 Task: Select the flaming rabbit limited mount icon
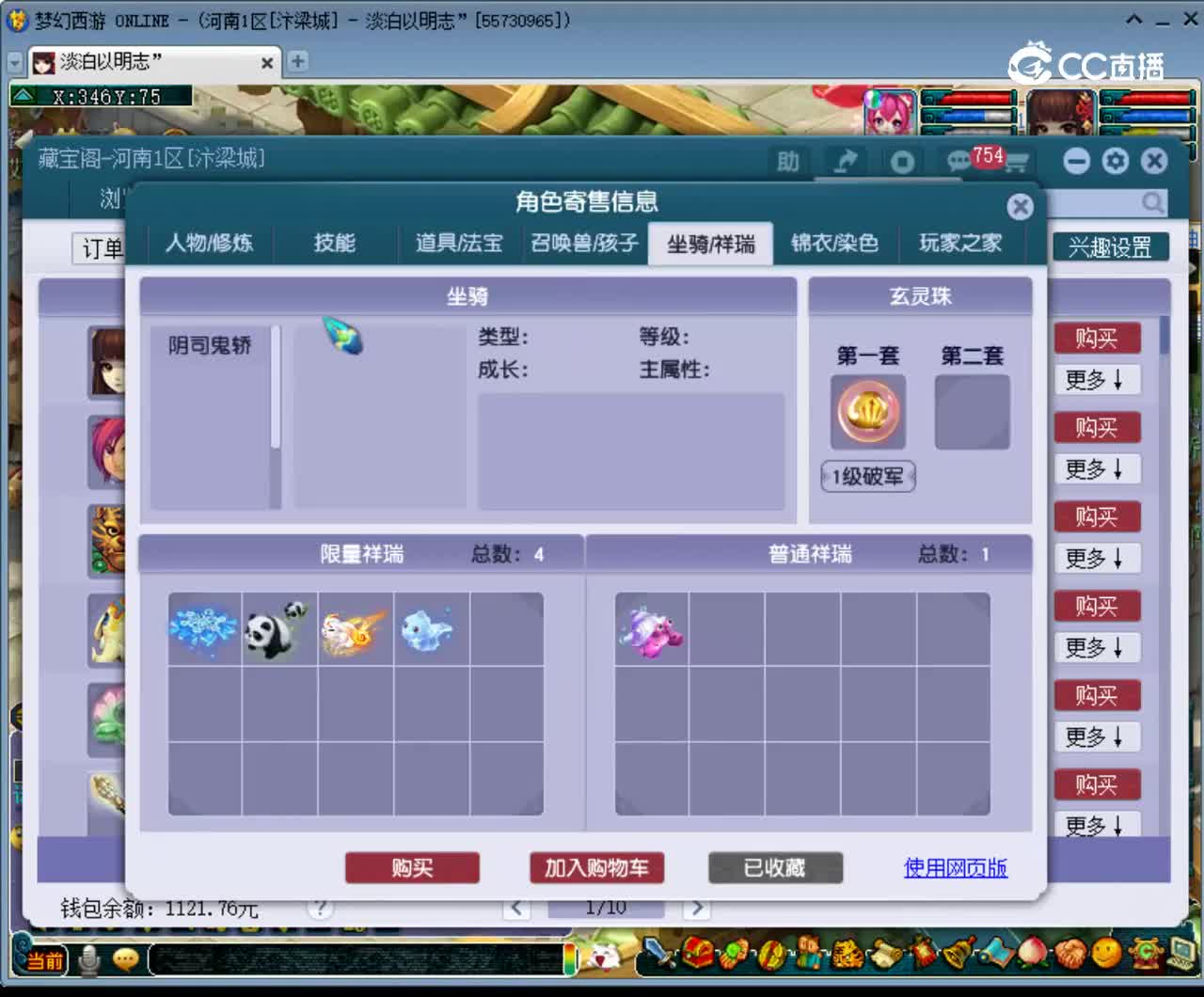pos(354,631)
